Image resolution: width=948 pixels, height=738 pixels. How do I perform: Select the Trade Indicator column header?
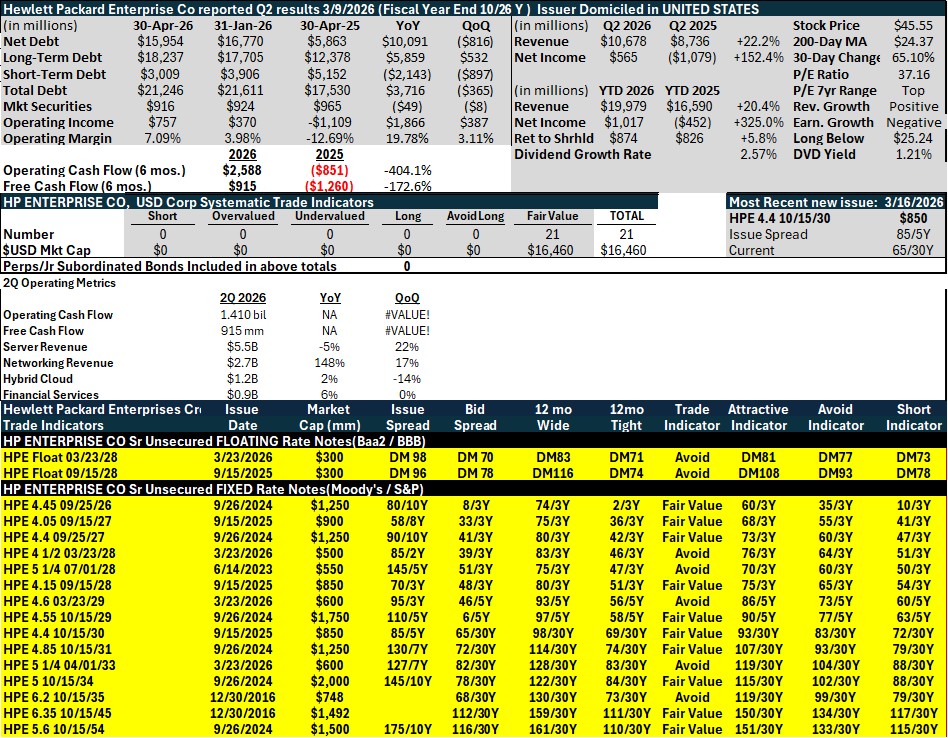tap(692, 417)
